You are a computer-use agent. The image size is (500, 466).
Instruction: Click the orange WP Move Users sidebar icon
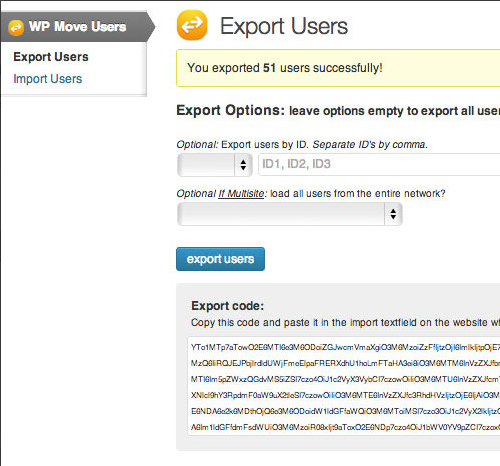pyautogui.click(x=16, y=27)
